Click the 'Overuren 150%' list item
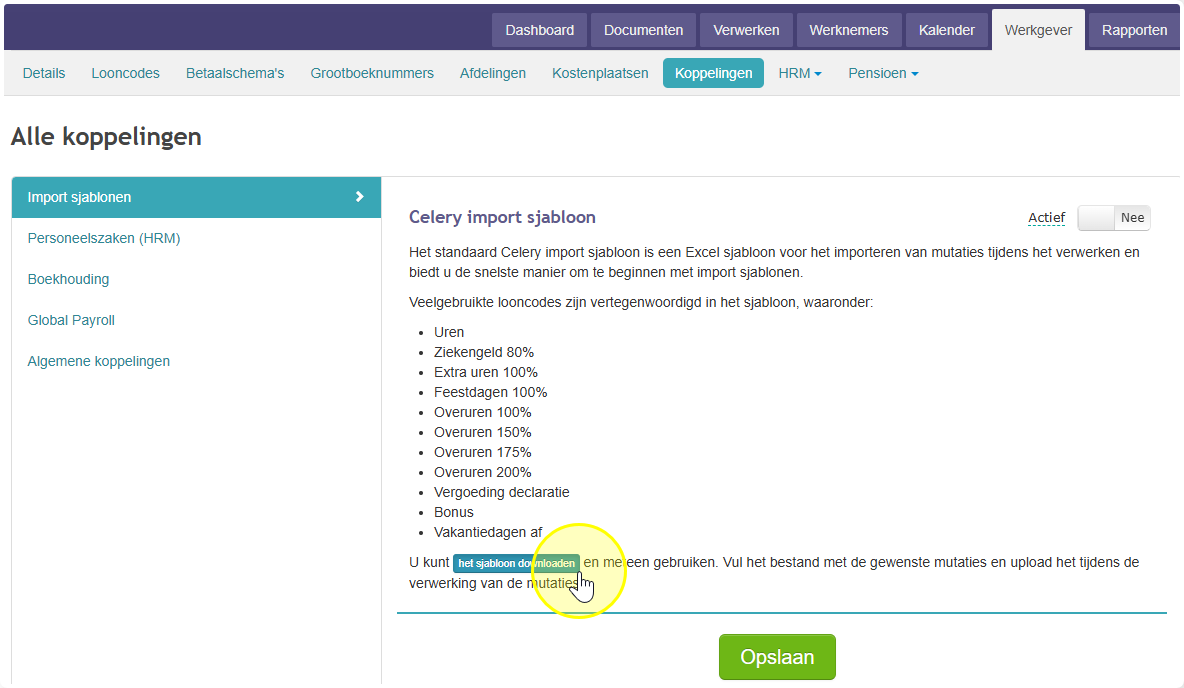1184x688 pixels. 483,432
